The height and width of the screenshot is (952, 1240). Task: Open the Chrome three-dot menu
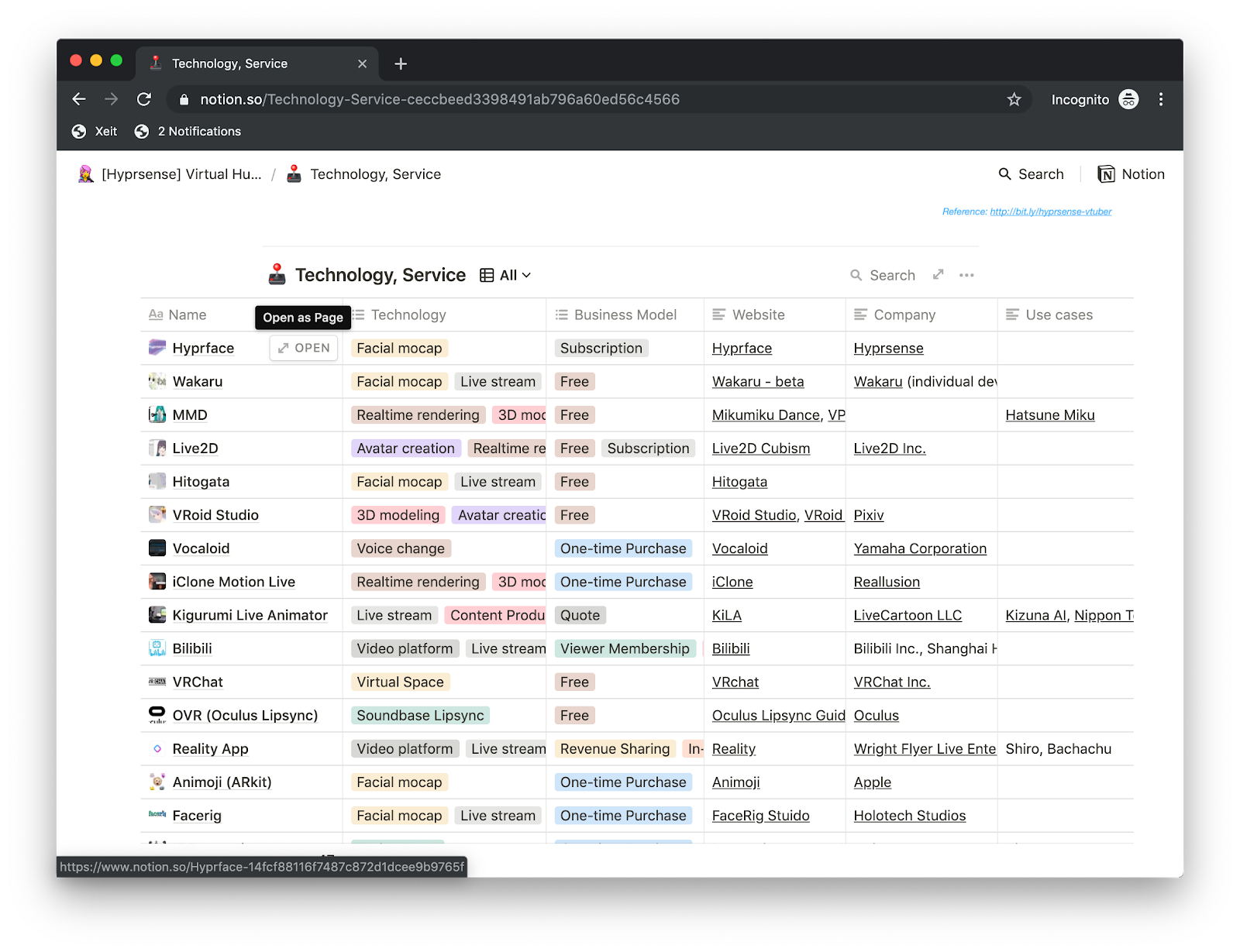[x=1160, y=99]
